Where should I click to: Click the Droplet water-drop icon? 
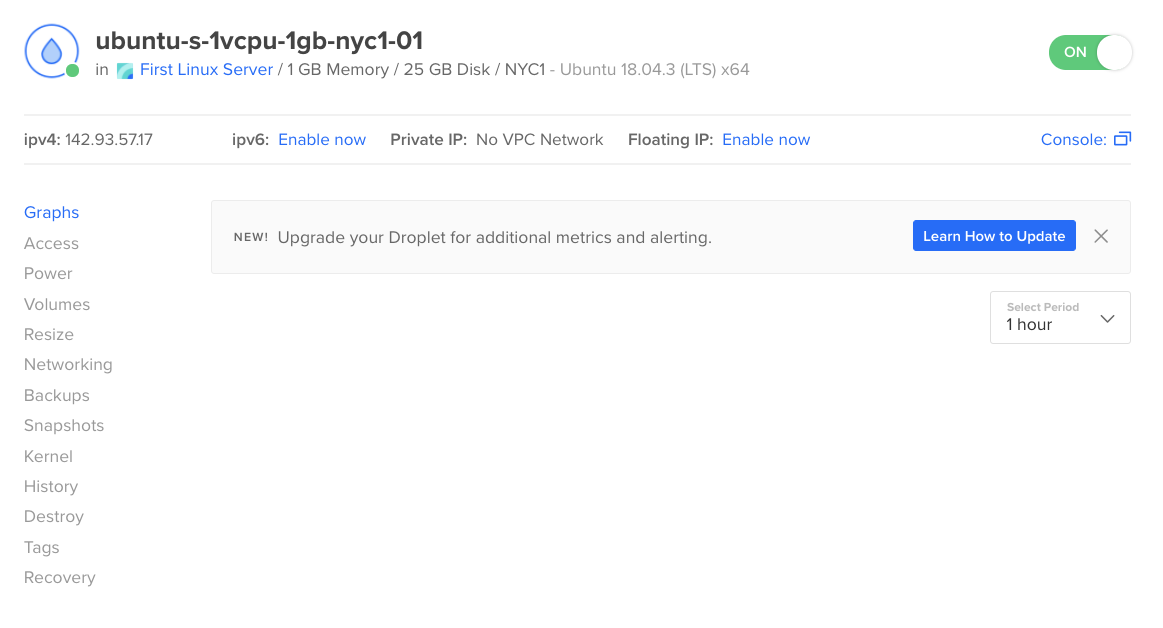[x=51, y=51]
